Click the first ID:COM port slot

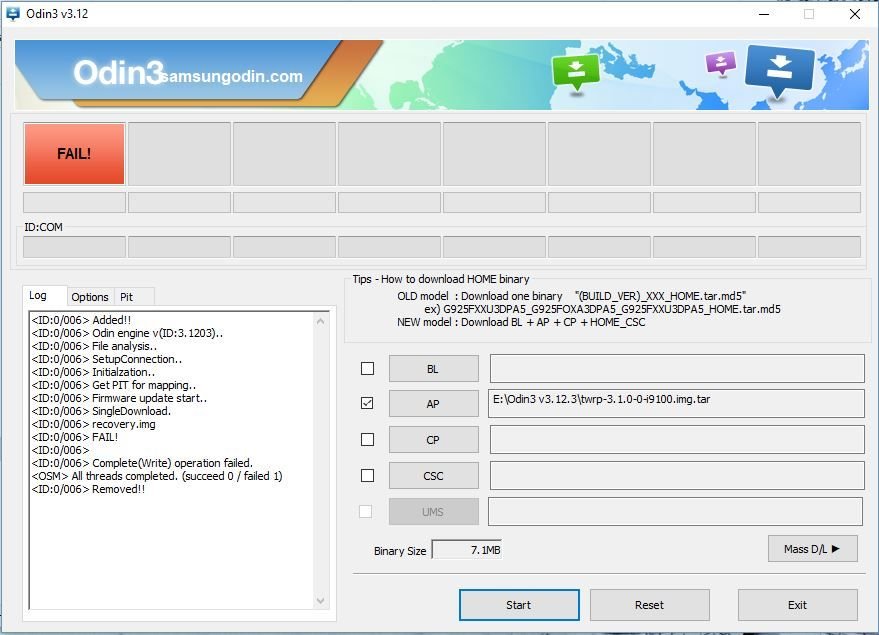(x=74, y=247)
